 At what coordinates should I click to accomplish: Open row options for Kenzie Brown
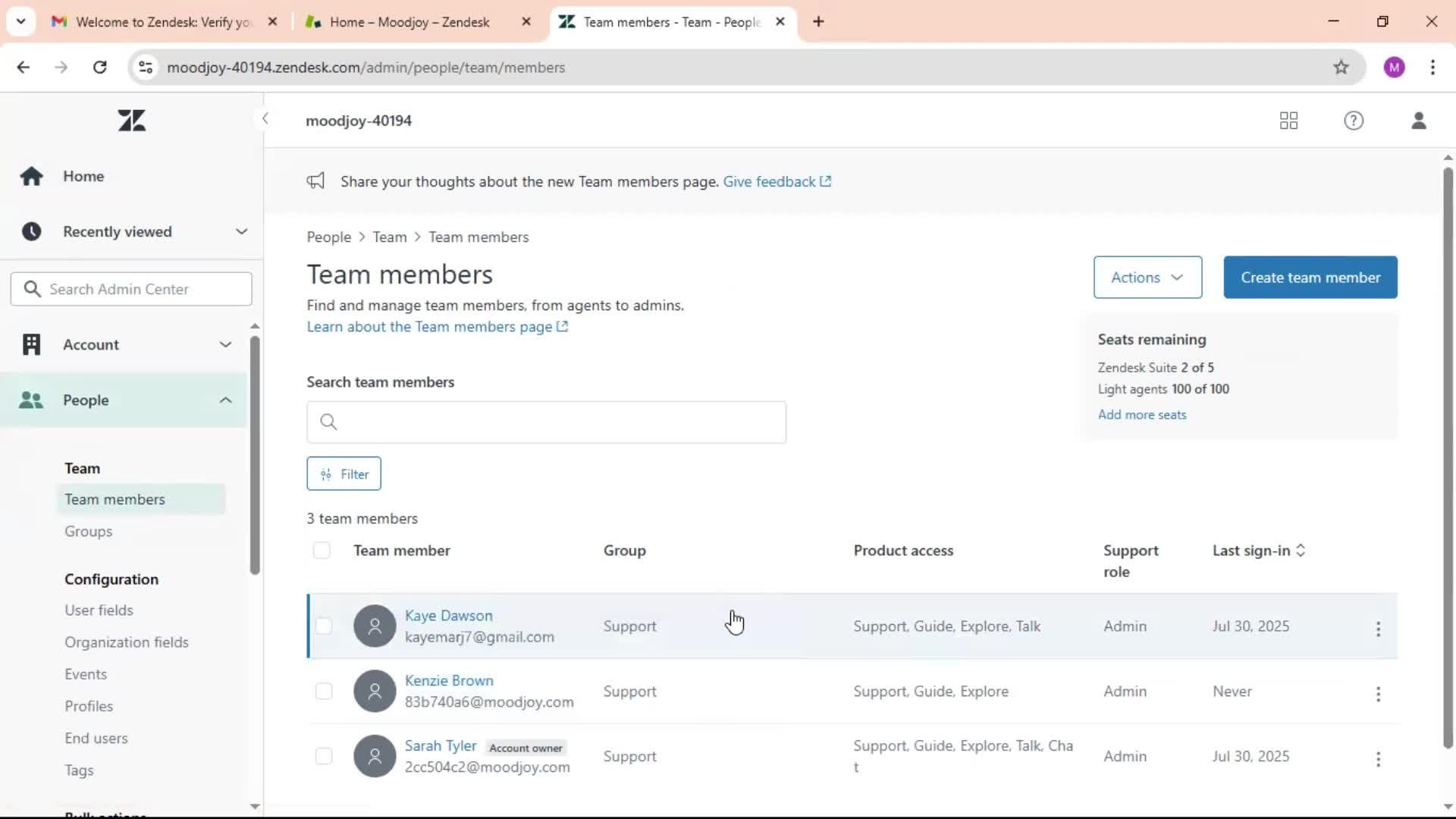pyautogui.click(x=1378, y=694)
